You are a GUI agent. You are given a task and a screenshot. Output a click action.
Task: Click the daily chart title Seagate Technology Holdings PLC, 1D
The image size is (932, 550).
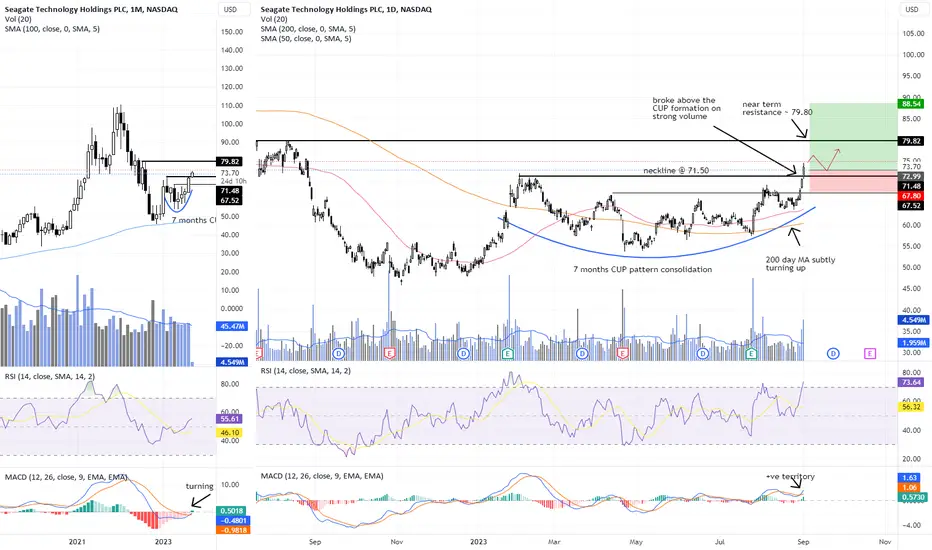pos(346,10)
